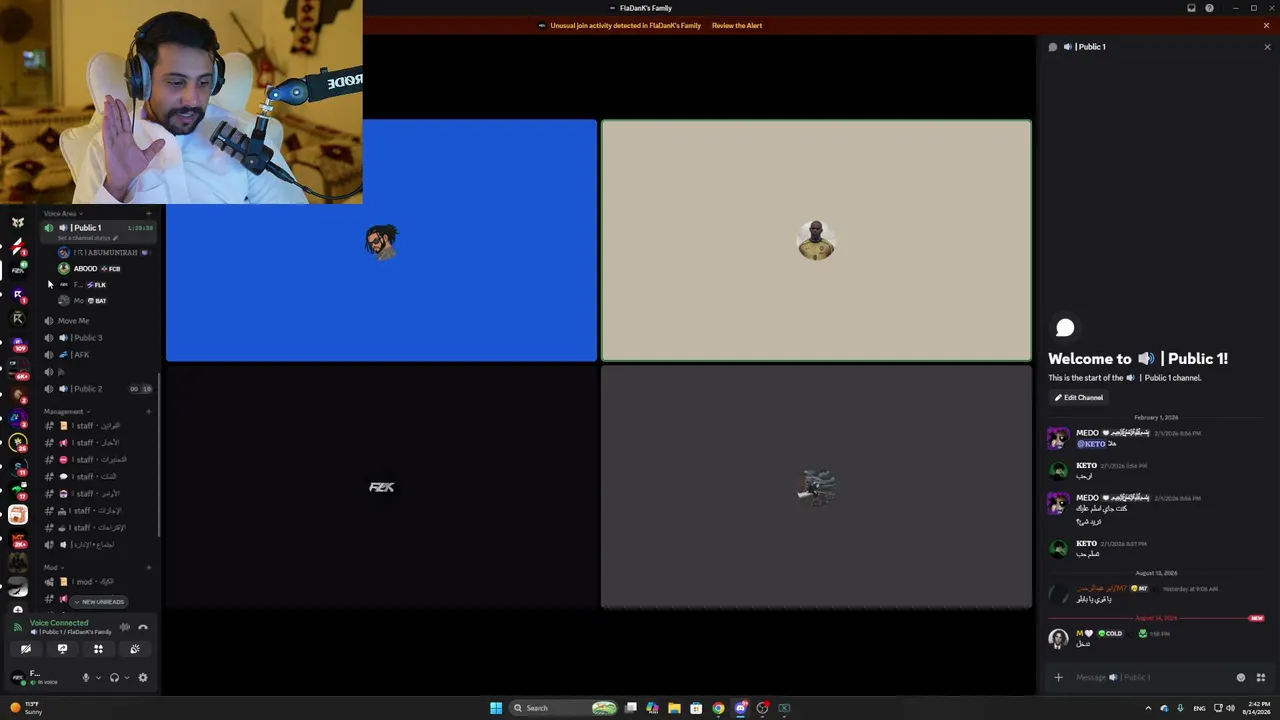Open the server with 6K+ badge
1280x720 pixels.
coord(18,370)
